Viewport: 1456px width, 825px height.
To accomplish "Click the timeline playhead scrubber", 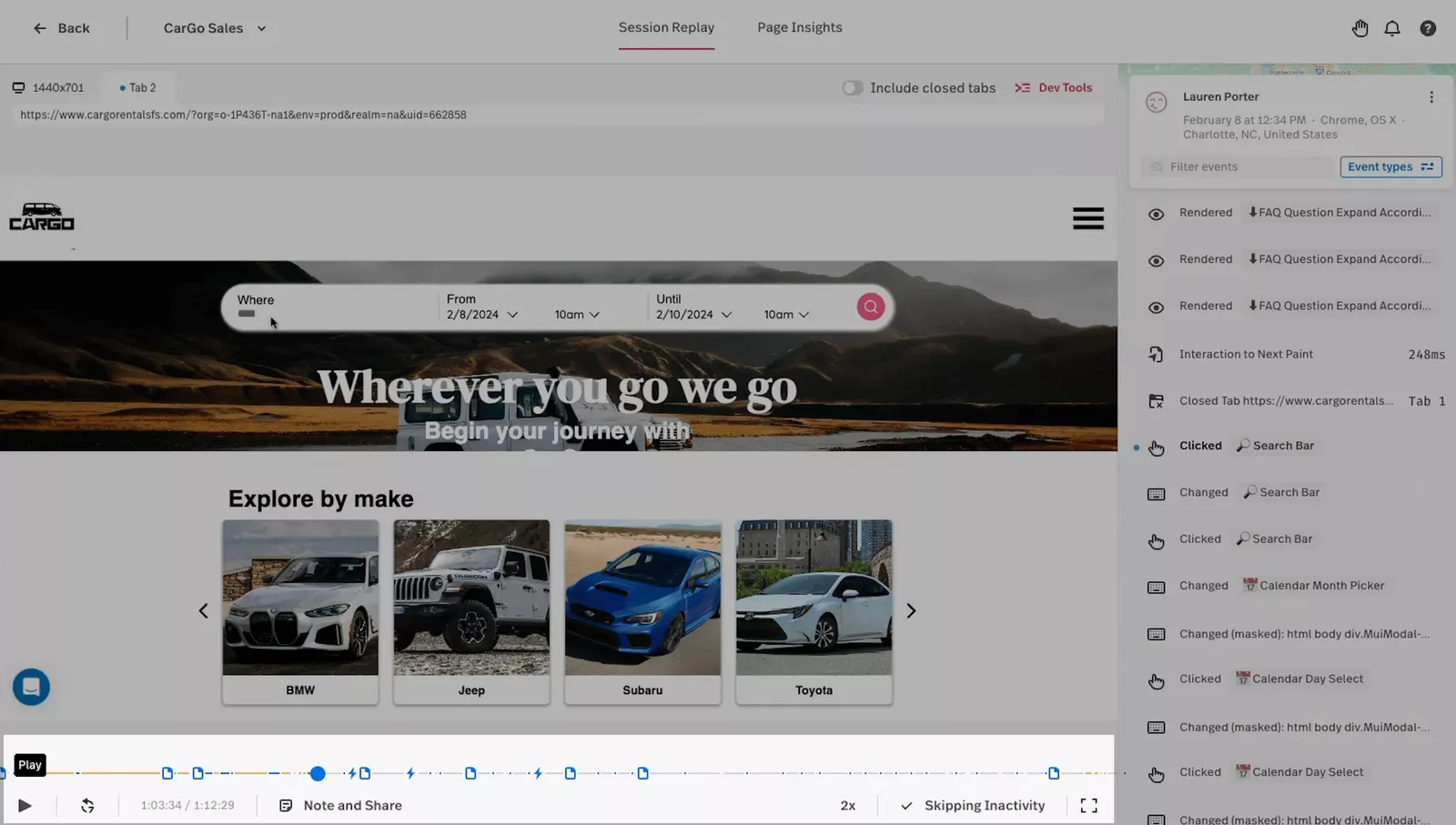I will point(318,773).
